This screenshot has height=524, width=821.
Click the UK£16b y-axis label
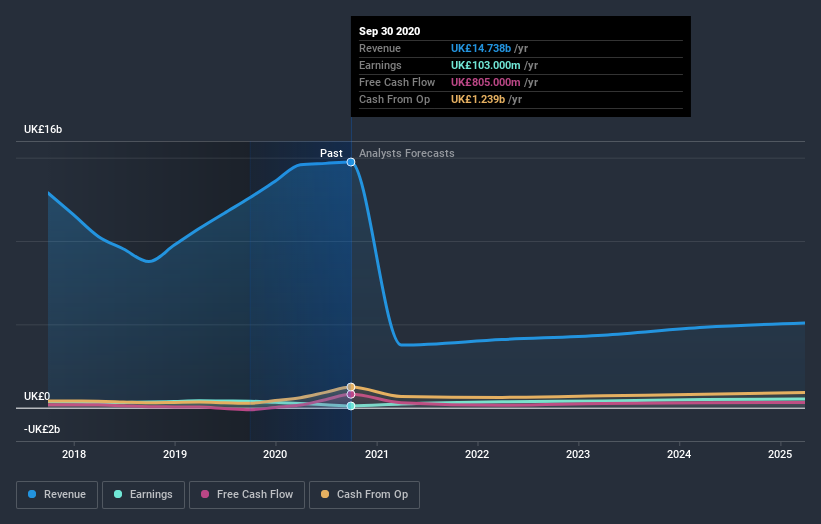pyautogui.click(x=43, y=129)
